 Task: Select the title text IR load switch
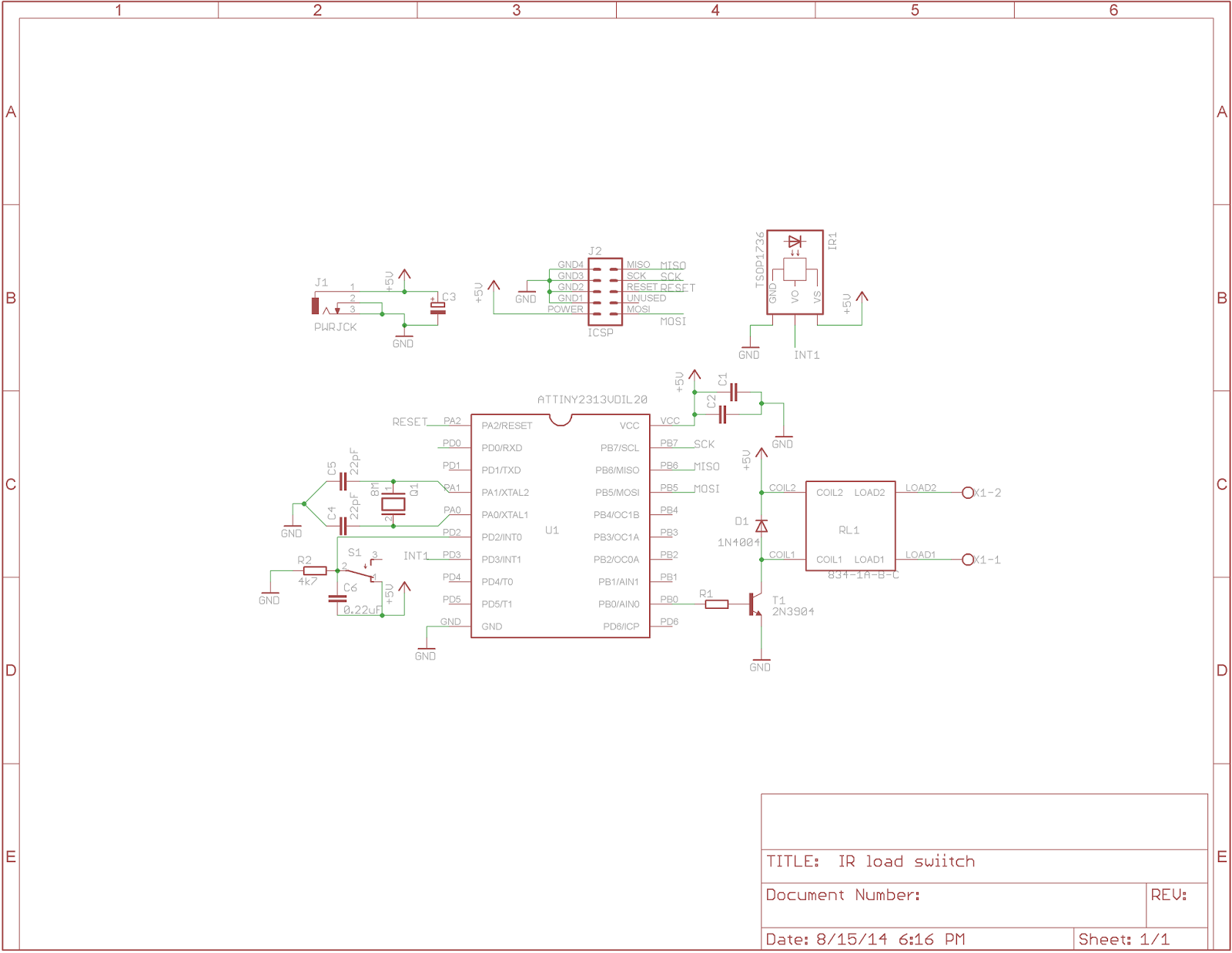[x=907, y=861]
